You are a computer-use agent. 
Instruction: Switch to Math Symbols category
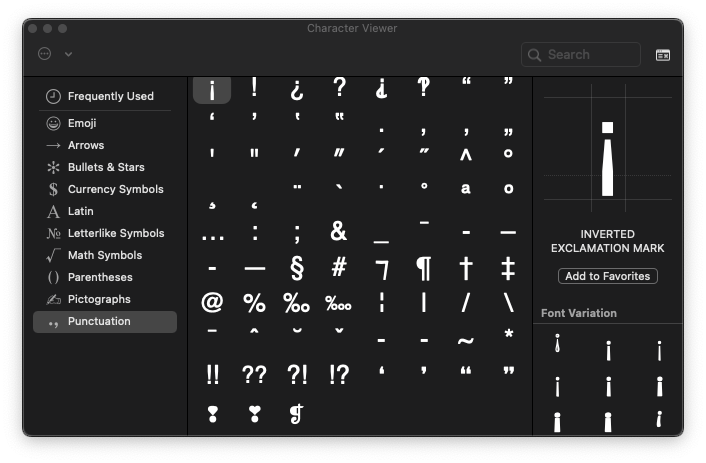point(104,255)
